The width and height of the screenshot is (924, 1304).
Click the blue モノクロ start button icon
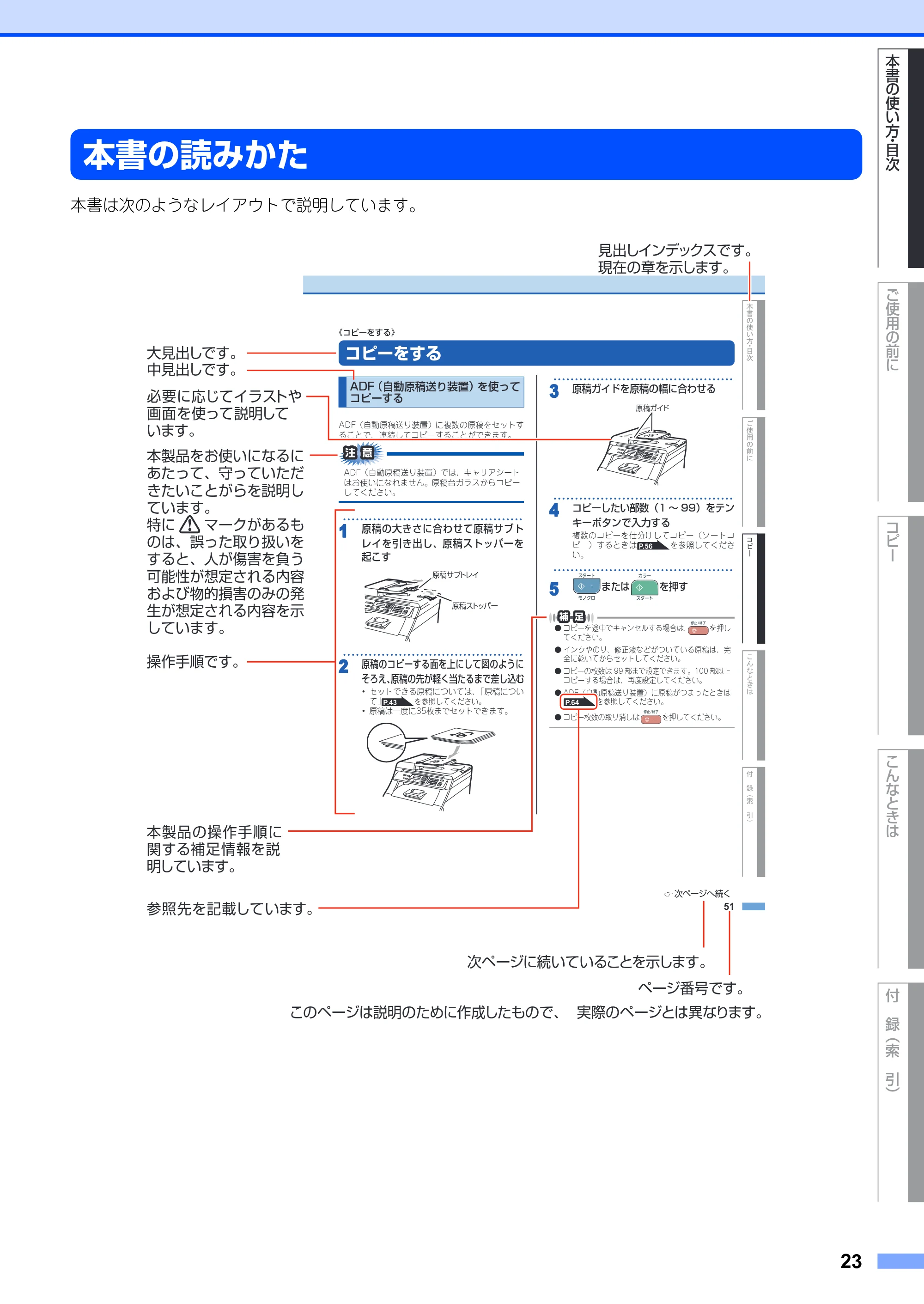point(587,586)
